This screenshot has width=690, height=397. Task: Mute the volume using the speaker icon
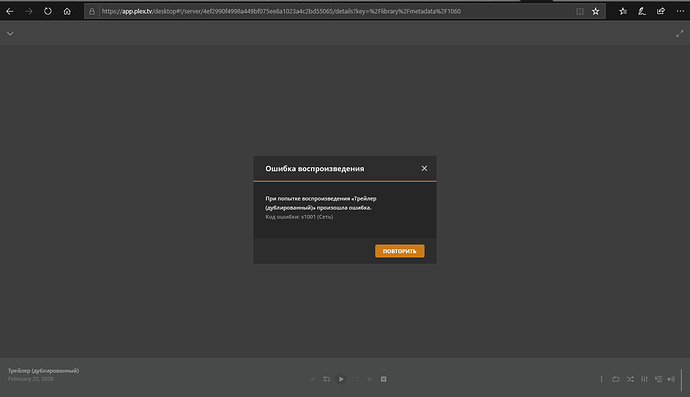[671, 379]
